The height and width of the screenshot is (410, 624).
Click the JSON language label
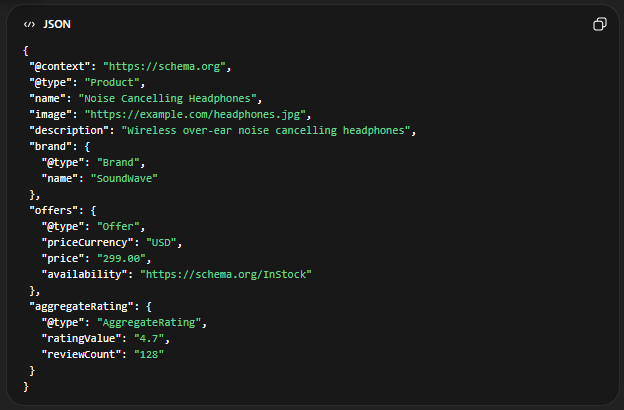[x=57, y=24]
